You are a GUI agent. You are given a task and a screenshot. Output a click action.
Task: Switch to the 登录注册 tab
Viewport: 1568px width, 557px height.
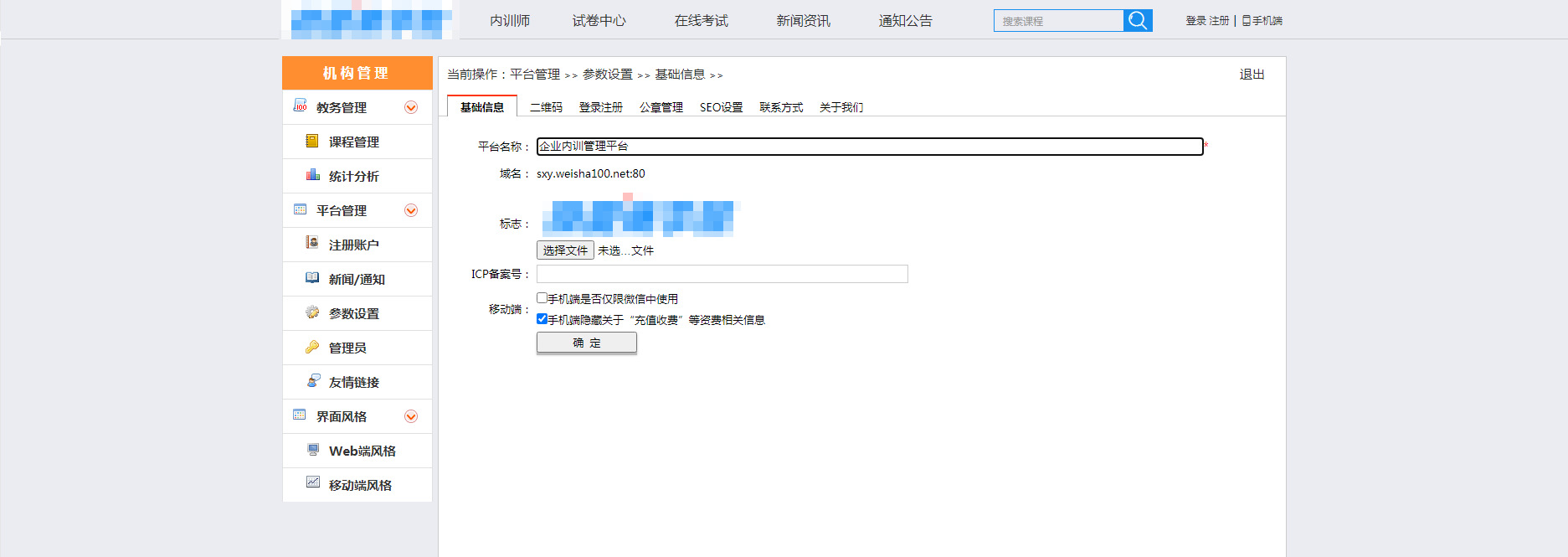coord(601,107)
